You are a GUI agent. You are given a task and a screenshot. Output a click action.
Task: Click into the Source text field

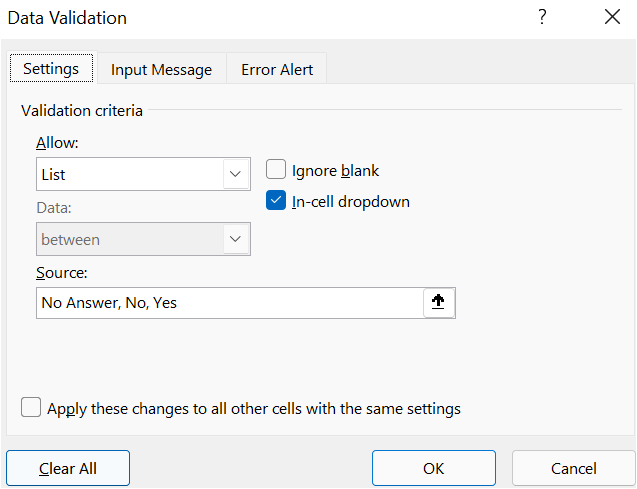(x=228, y=303)
